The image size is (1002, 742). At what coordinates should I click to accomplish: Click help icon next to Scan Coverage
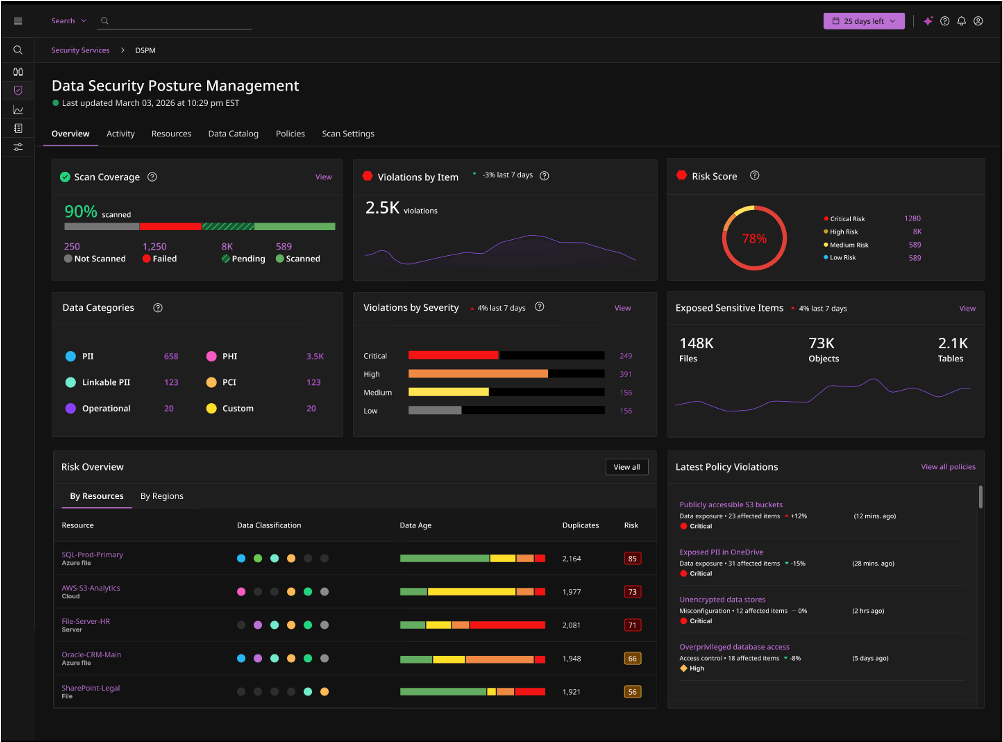pos(152,177)
